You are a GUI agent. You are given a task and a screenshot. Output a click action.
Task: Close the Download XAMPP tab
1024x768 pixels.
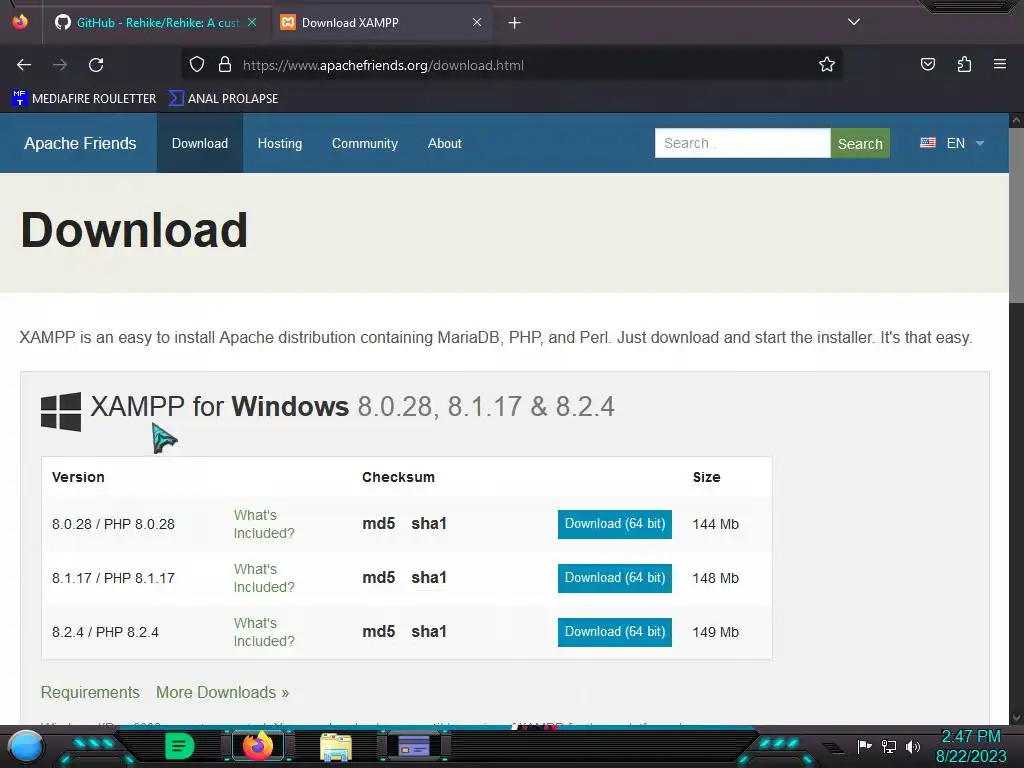(x=477, y=22)
